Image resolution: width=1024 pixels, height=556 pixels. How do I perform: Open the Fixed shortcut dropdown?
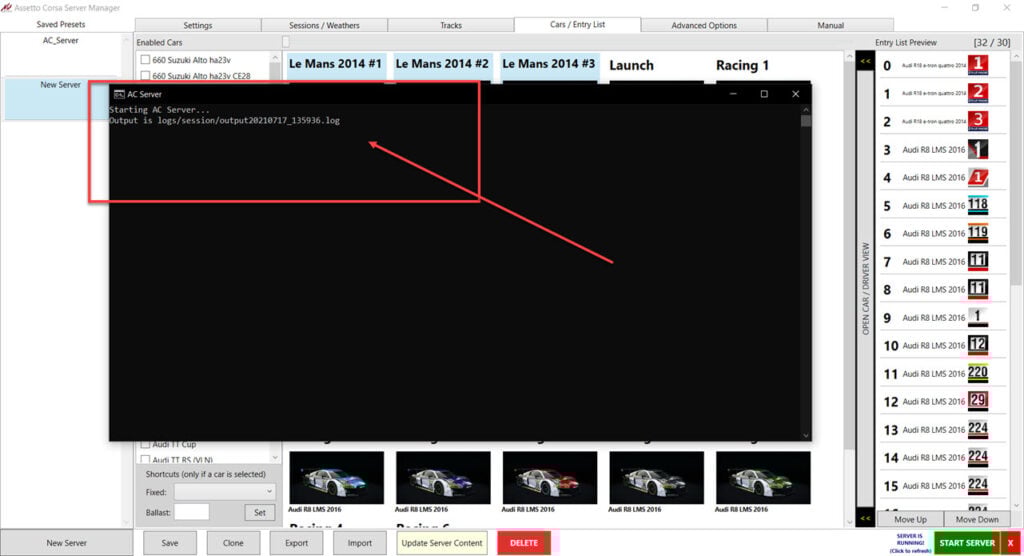(225, 491)
